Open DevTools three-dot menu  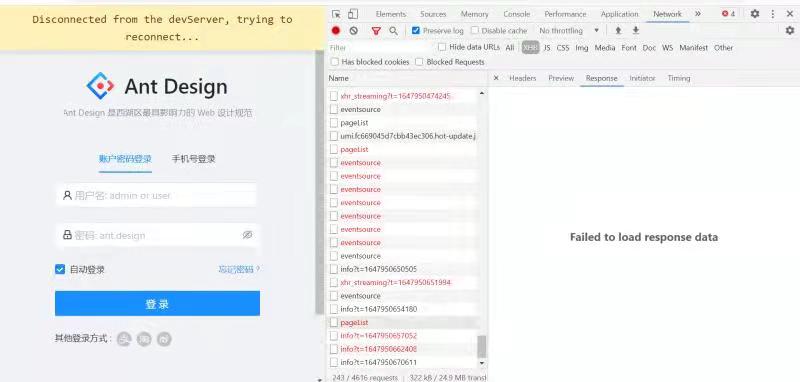tap(772, 14)
